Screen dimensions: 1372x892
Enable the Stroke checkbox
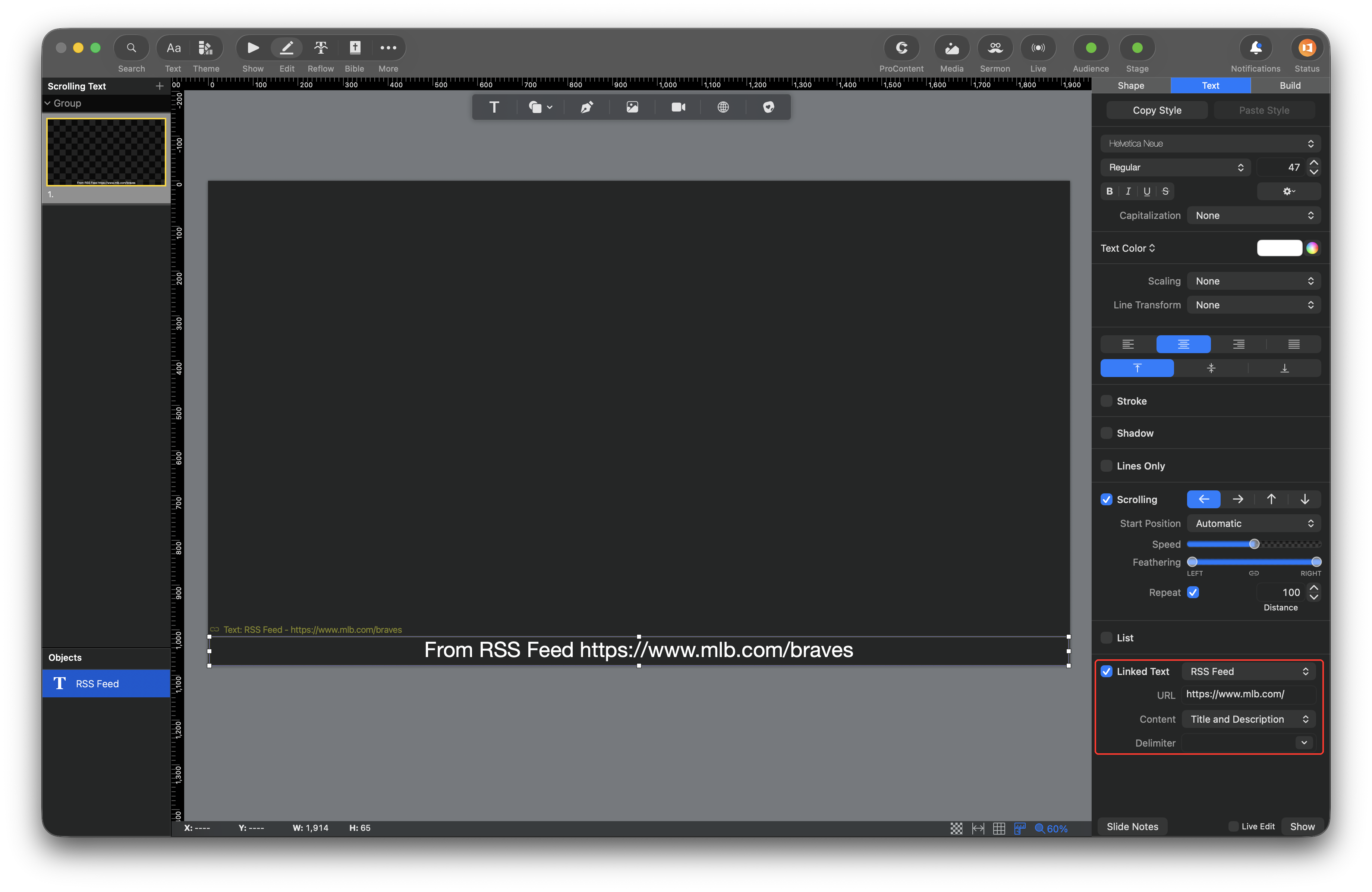[x=1106, y=401]
